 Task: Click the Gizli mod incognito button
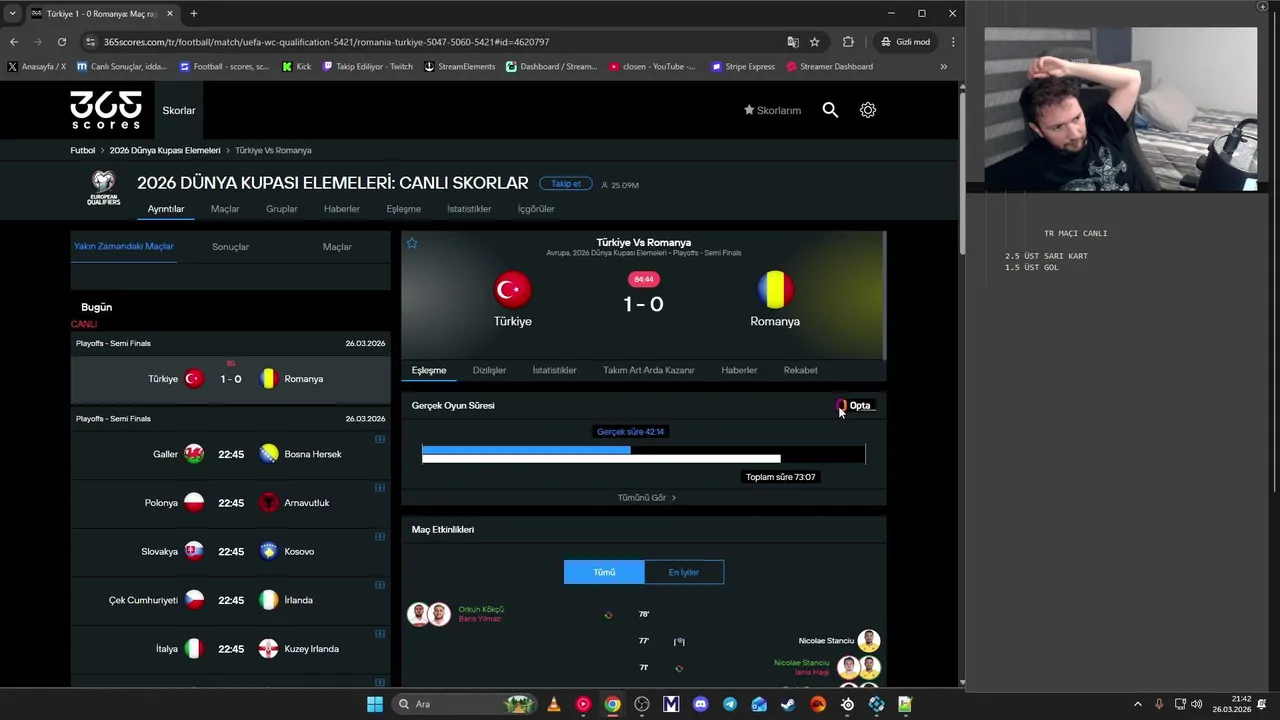[x=906, y=42]
